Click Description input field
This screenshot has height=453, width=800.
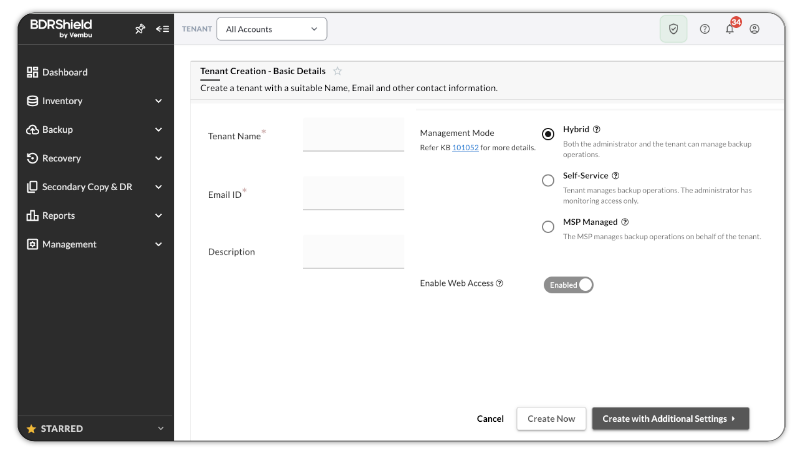353,251
